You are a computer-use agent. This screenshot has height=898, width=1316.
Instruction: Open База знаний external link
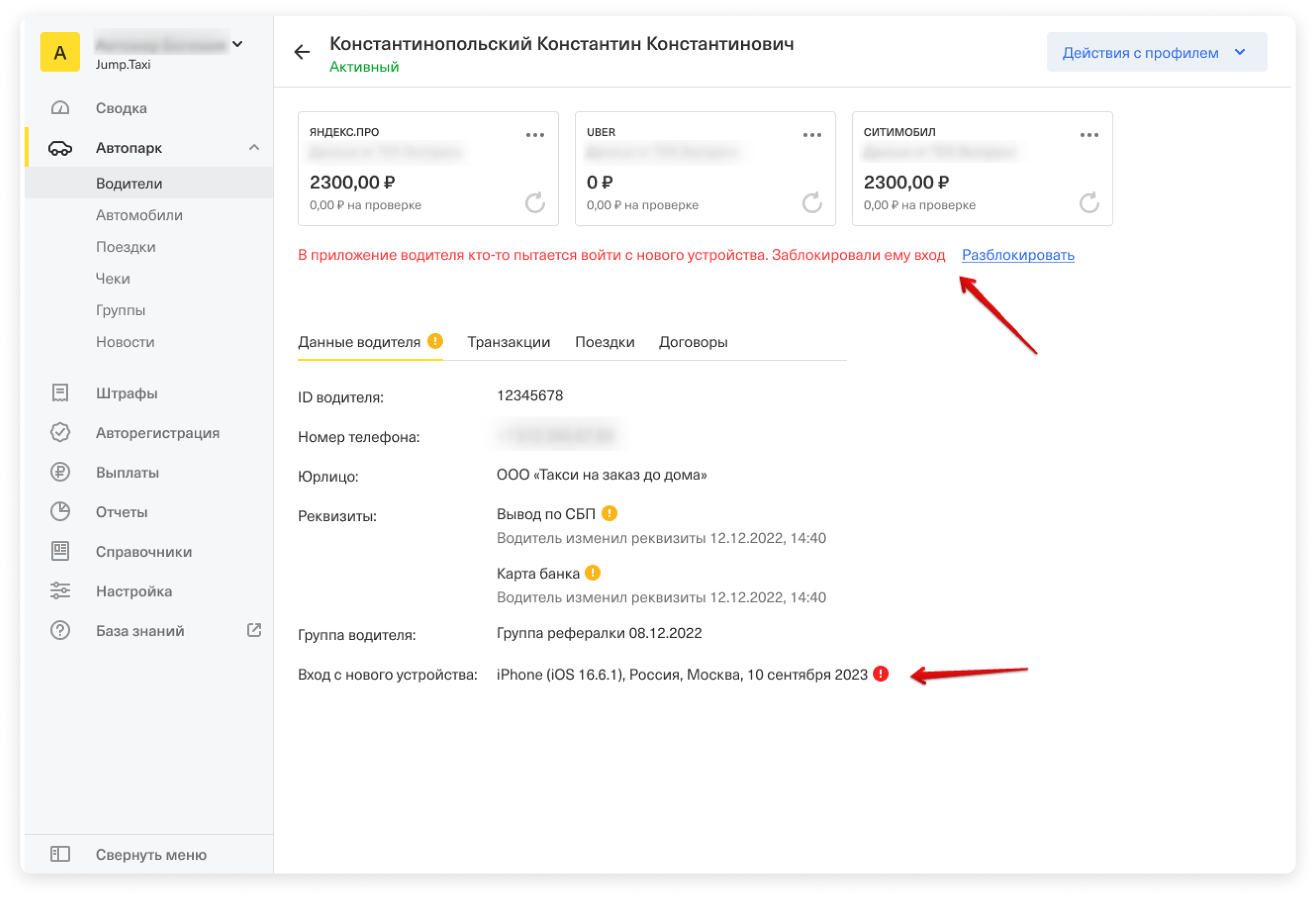point(140,630)
